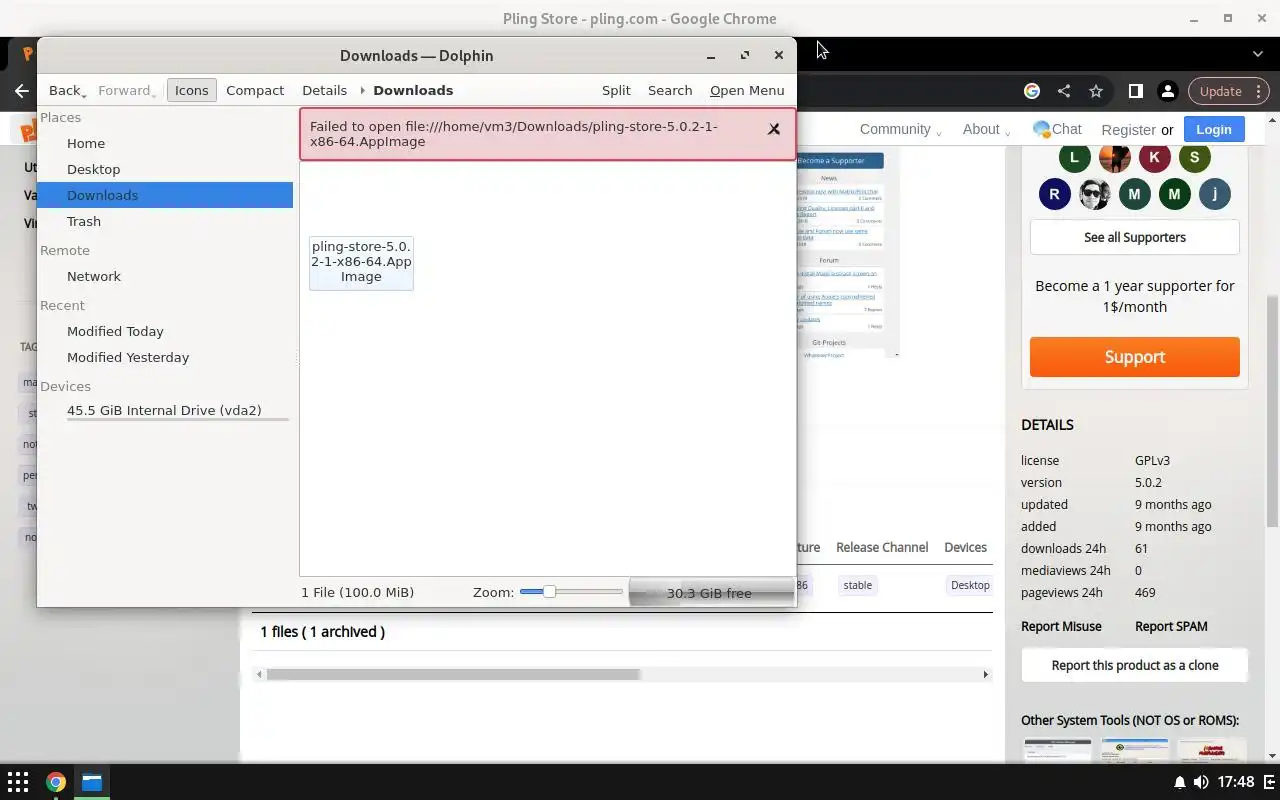Image resolution: width=1280 pixels, height=800 pixels.
Task: Open About dropdown on Pling site
Action: pyautogui.click(x=986, y=129)
